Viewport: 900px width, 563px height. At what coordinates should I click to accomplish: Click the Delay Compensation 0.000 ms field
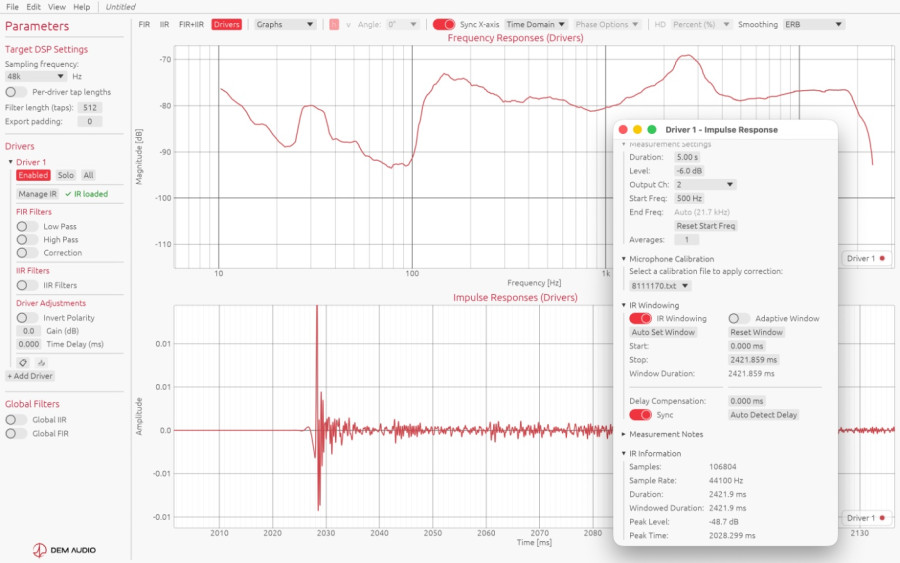pos(746,401)
